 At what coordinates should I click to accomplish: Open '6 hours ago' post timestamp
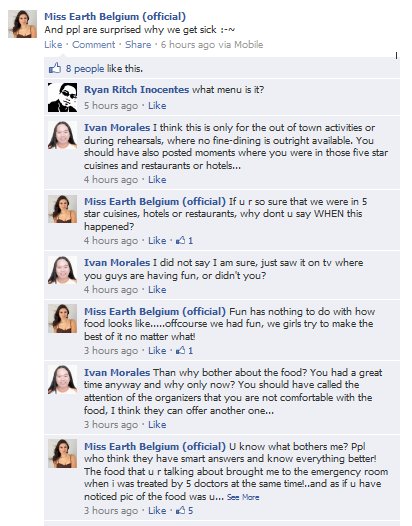click(188, 45)
